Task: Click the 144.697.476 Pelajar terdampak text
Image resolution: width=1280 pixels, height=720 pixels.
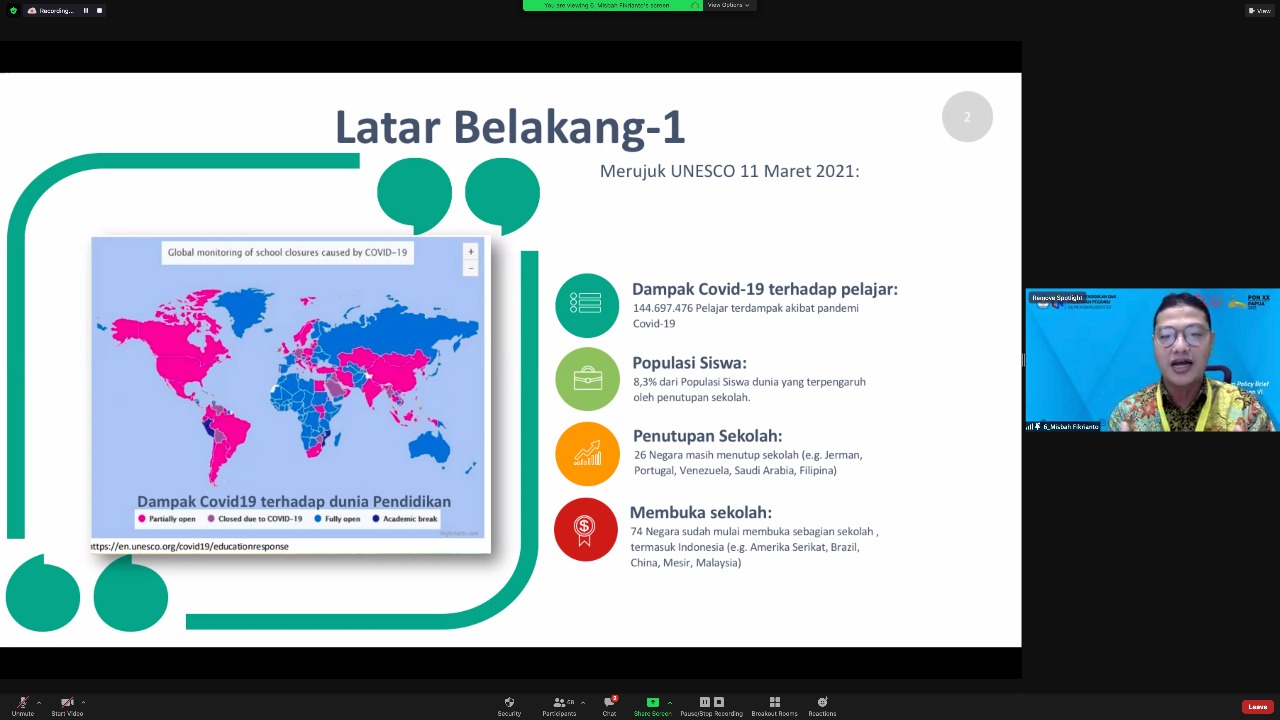Action: [x=746, y=316]
